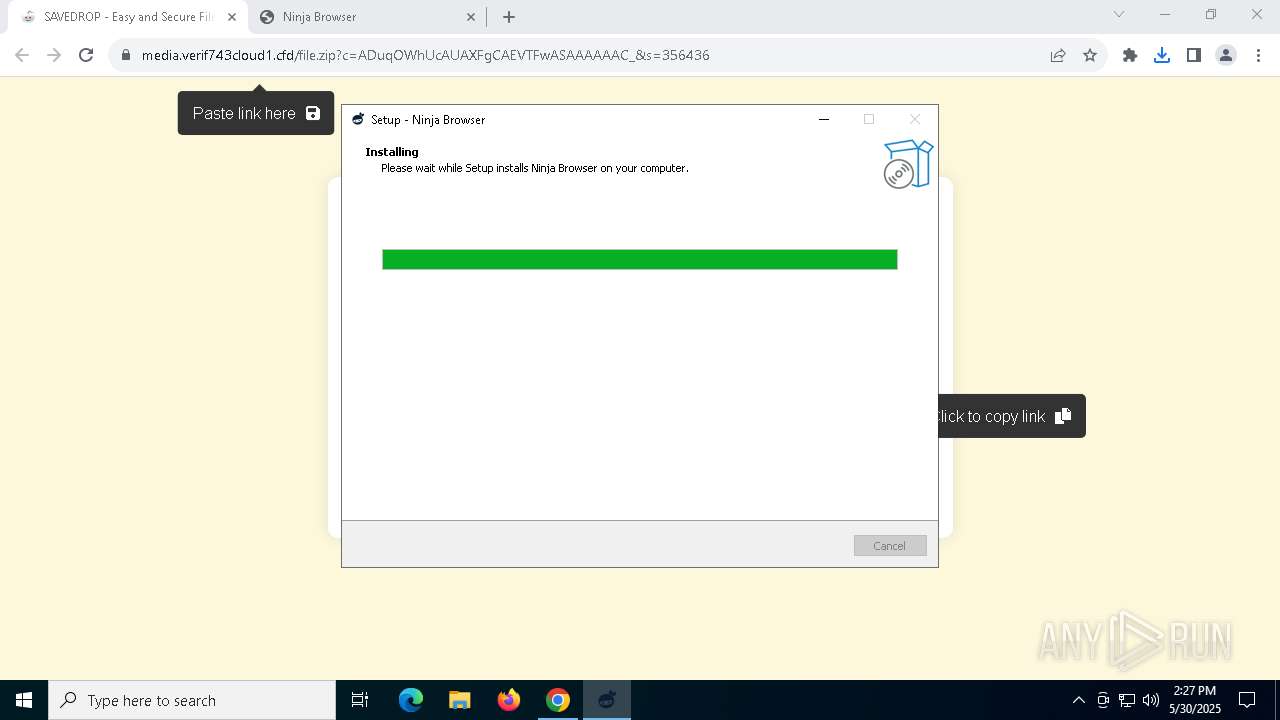Open Task View from taskbar
The height and width of the screenshot is (720, 1280).
click(x=360, y=700)
